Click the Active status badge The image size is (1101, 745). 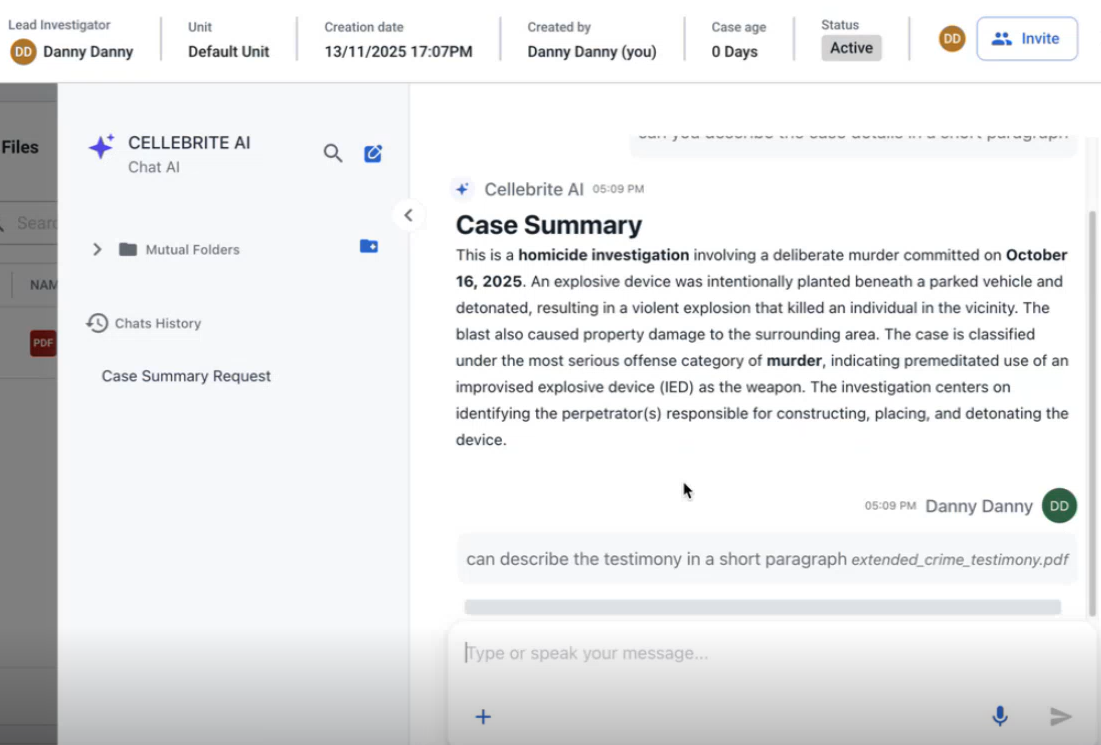(851, 48)
